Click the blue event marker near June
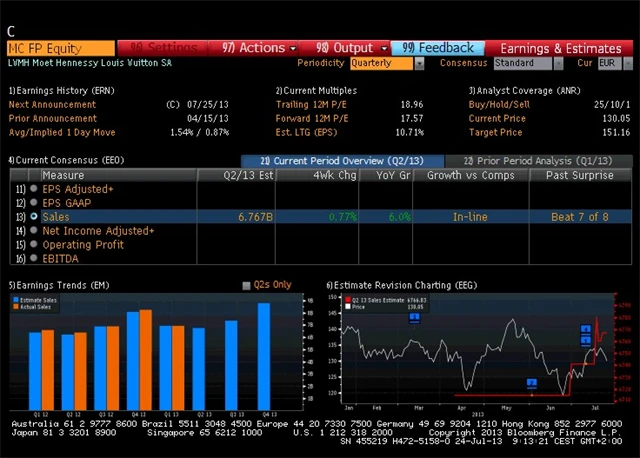 [531, 382]
